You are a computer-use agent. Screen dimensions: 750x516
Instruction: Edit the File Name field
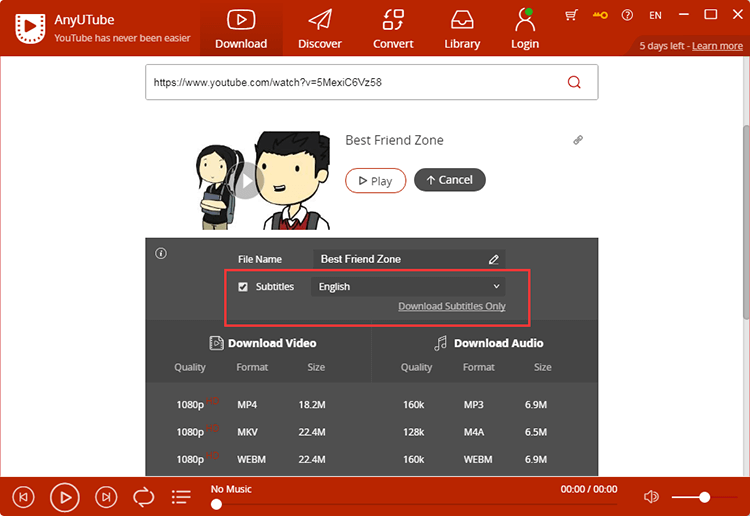tap(409, 259)
